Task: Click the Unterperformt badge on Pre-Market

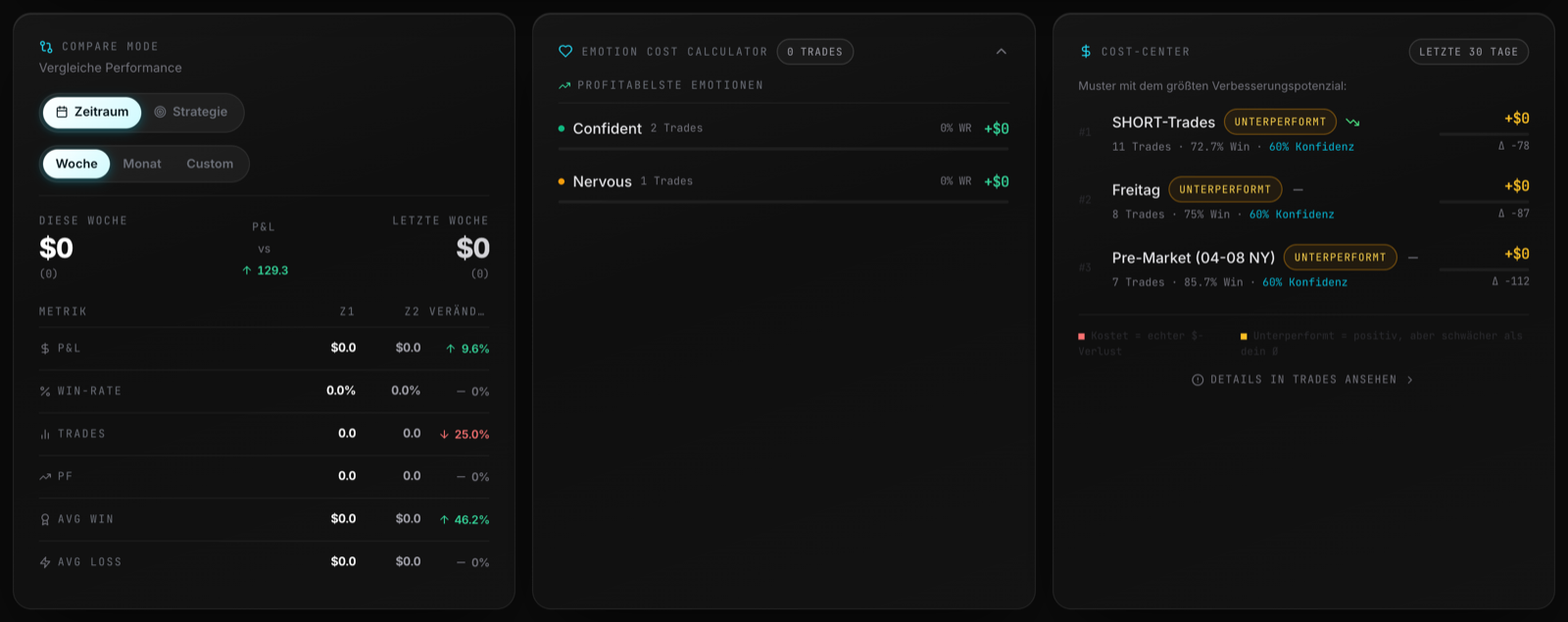Action: tap(1340, 258)
